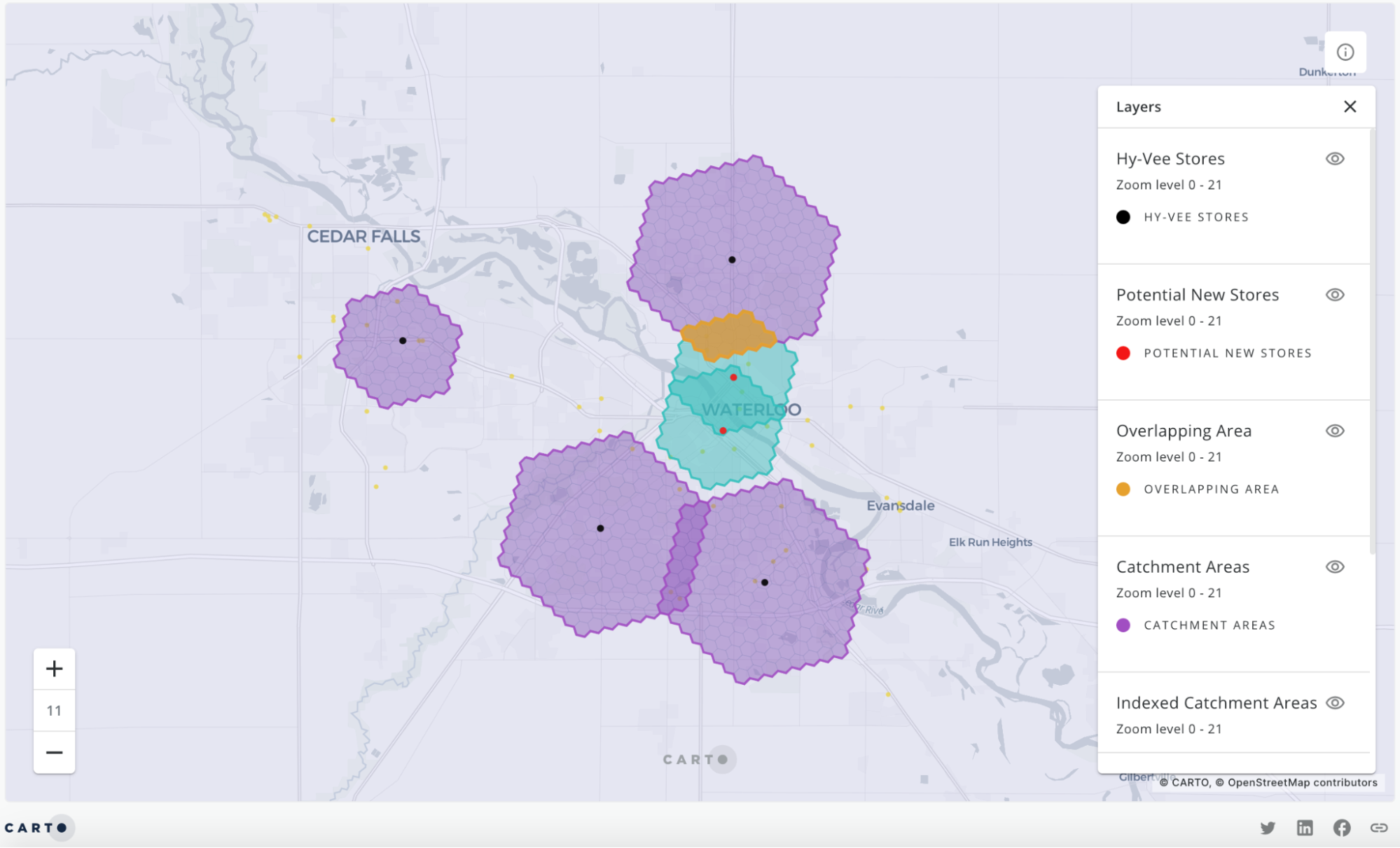The image size is (1400, 848).
Task: Close the Layers panel
Action: tap(1350, 106)
